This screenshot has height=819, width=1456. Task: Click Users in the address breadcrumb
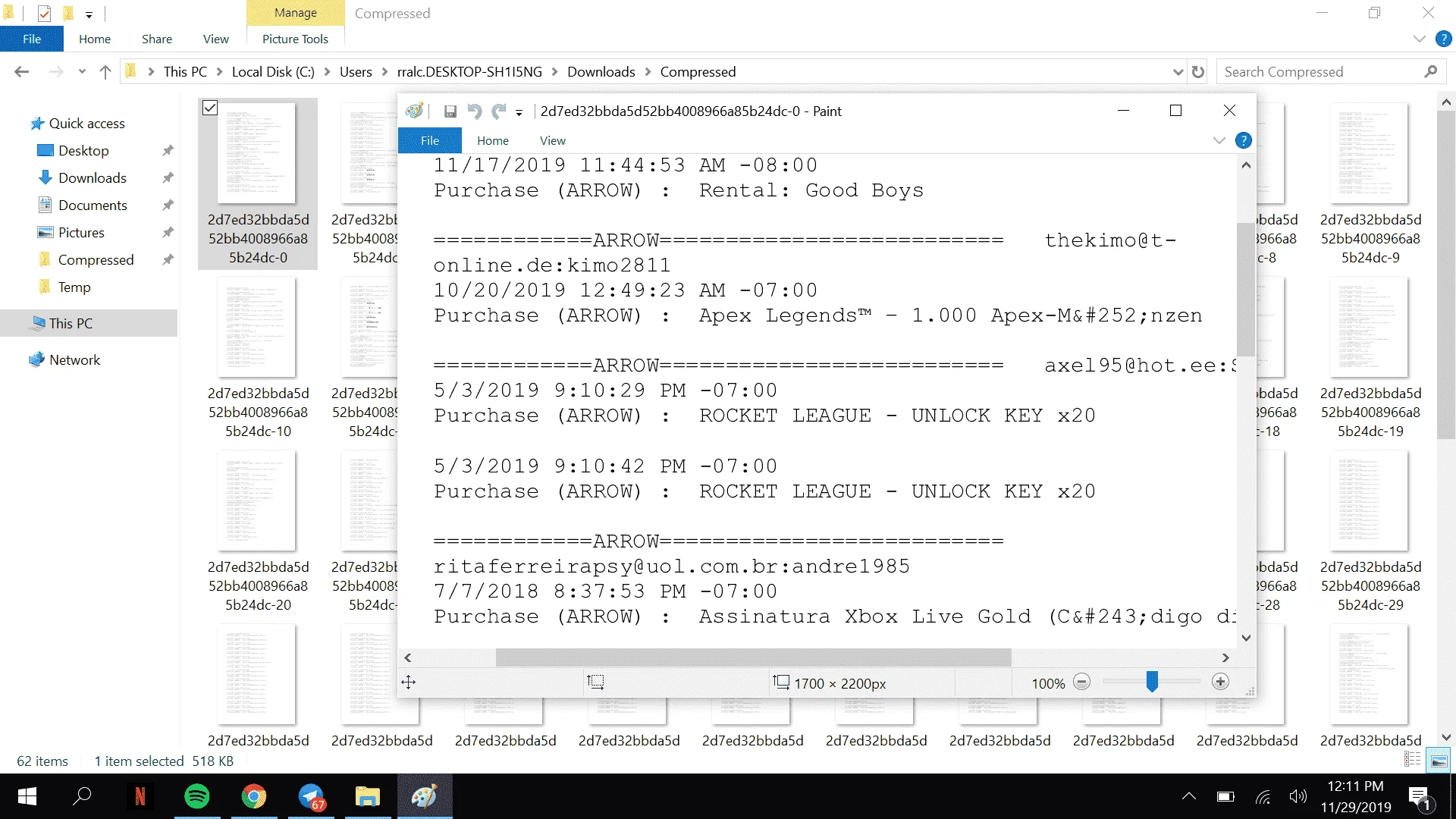[x=356, y=72]
